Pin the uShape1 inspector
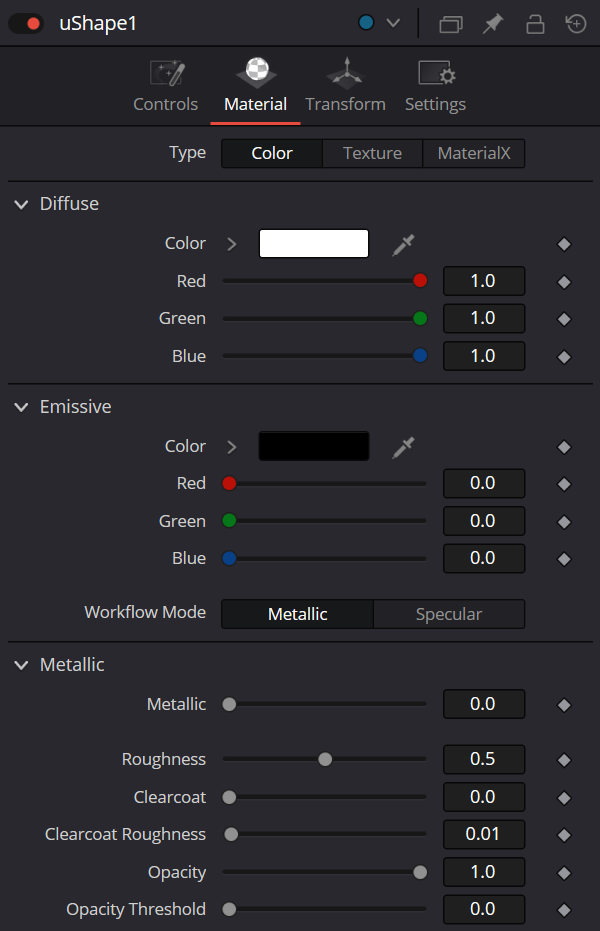This screenshot has height=931, width=600. pos(493,24)
